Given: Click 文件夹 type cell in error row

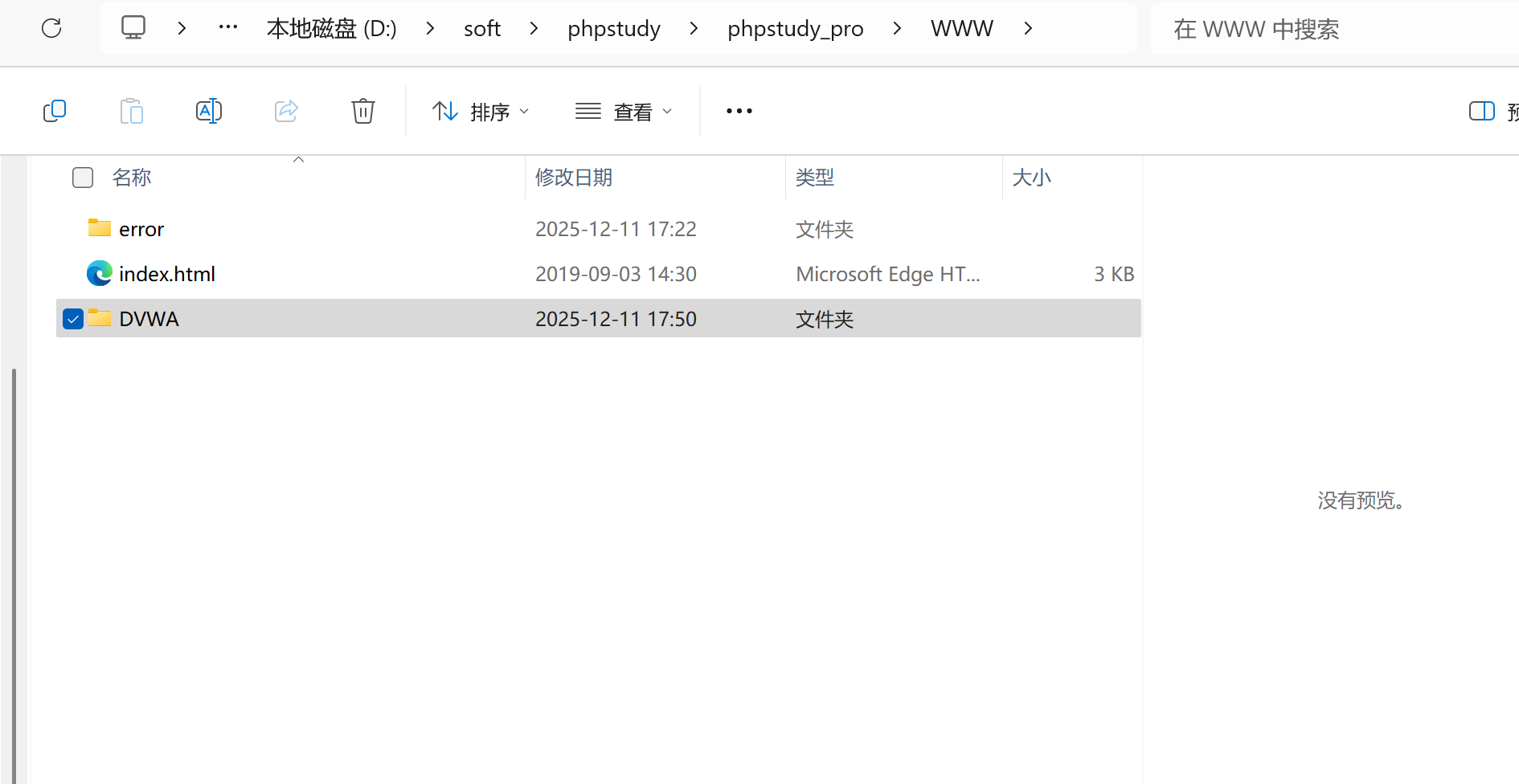Looking at the screenshot, I should (825, 230).
